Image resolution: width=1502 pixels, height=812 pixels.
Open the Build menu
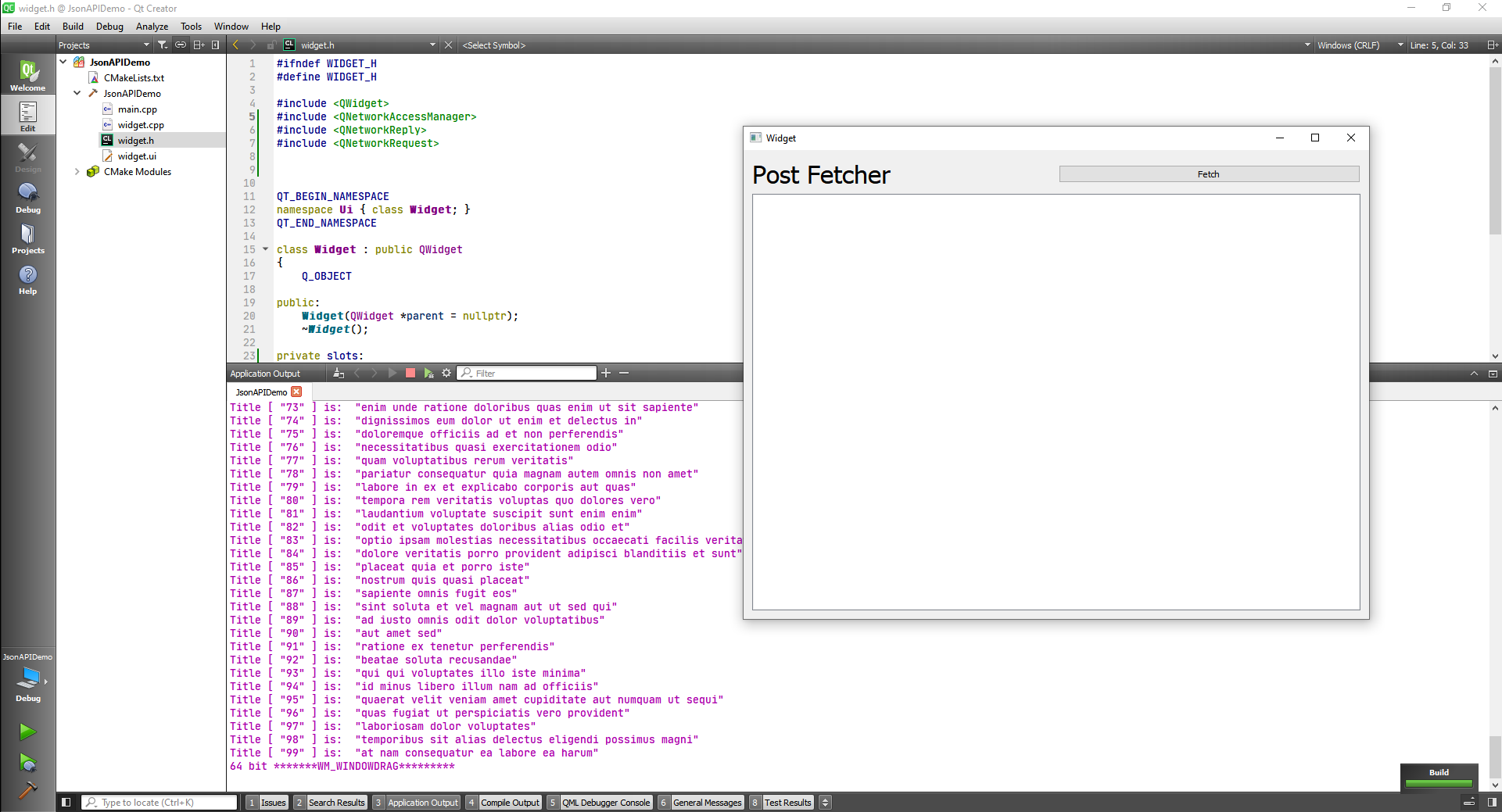(73, 26)
